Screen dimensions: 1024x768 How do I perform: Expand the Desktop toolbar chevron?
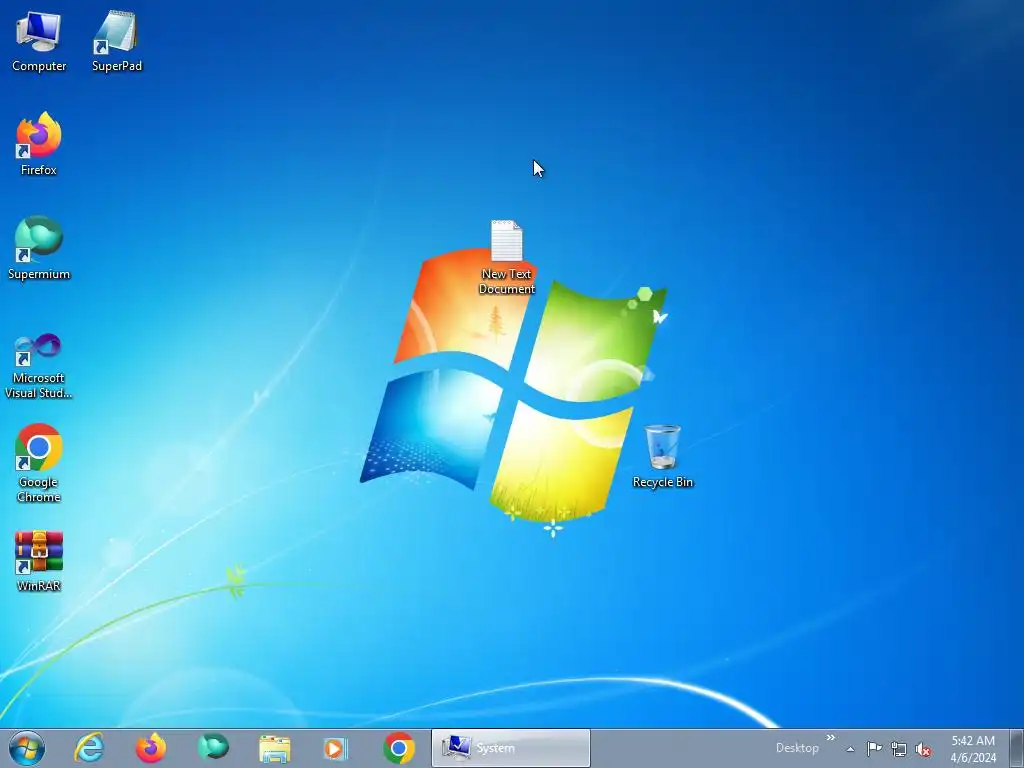[831, 738]
